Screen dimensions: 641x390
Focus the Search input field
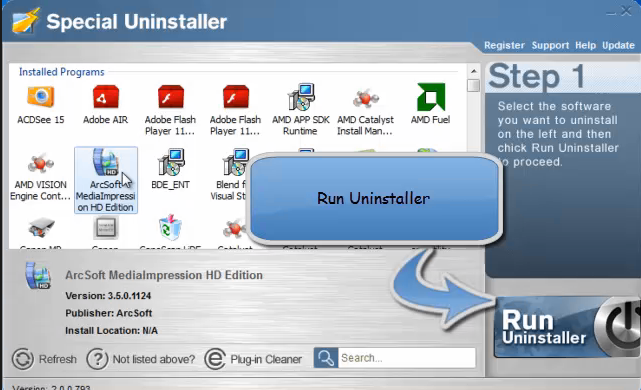tap(407, 358)
